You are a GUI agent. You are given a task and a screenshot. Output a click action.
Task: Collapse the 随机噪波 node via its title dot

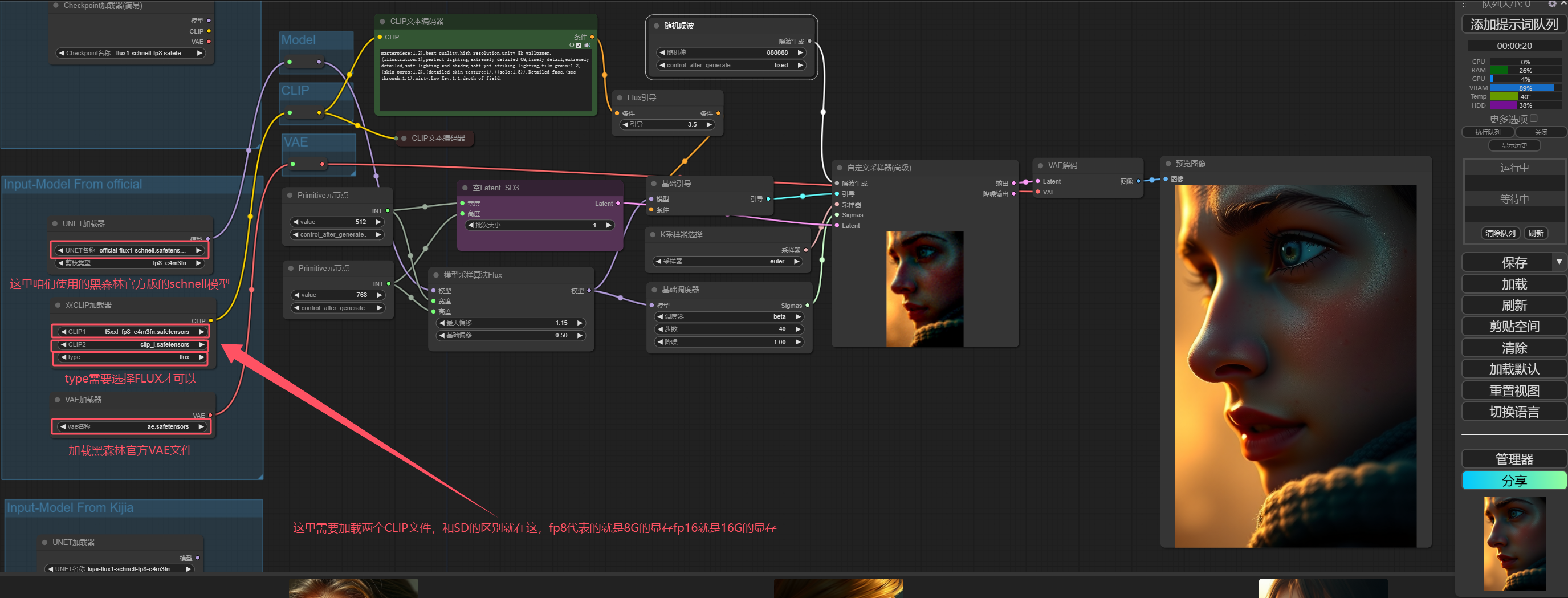coord(656,26)
